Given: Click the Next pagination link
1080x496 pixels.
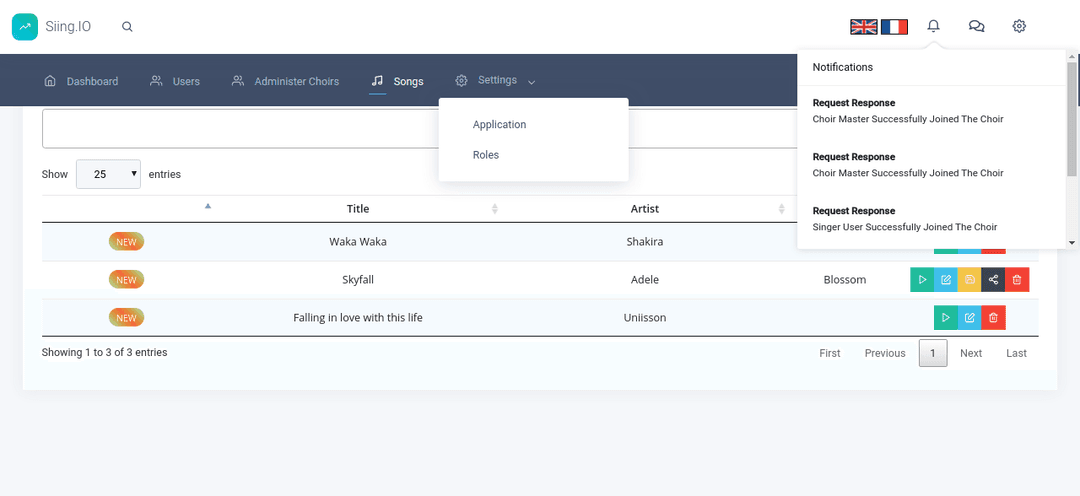Looking at the screenshot, I should [971, 353].
